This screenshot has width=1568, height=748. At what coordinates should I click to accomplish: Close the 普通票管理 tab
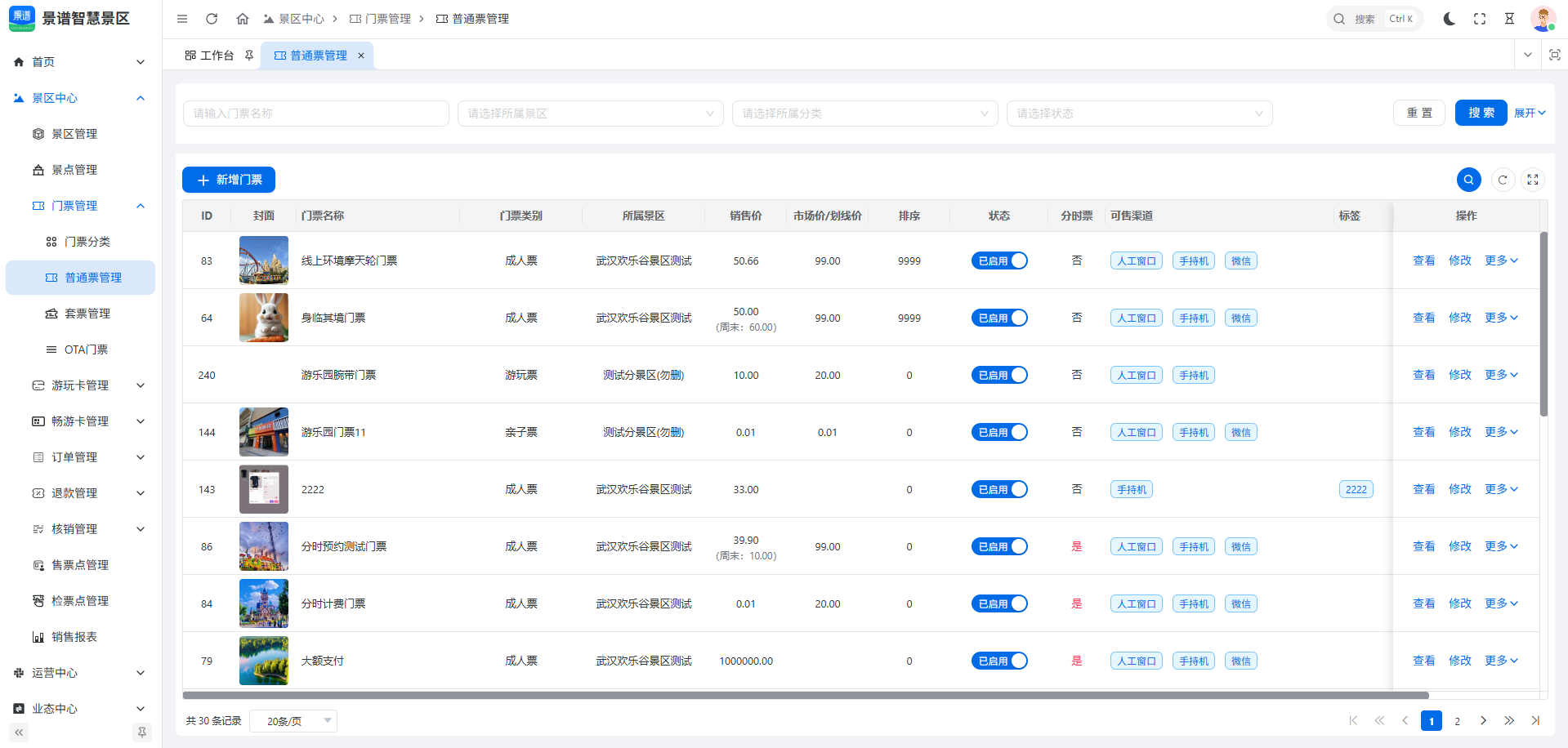pos(361,56)
